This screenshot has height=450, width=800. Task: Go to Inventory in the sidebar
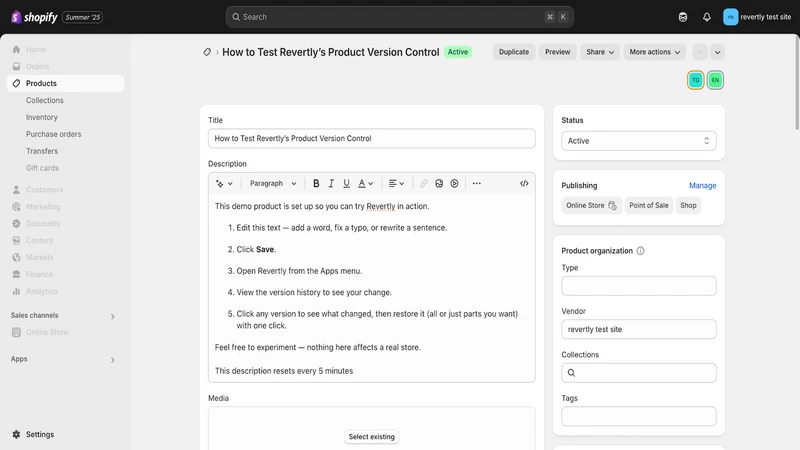point(42,117)
